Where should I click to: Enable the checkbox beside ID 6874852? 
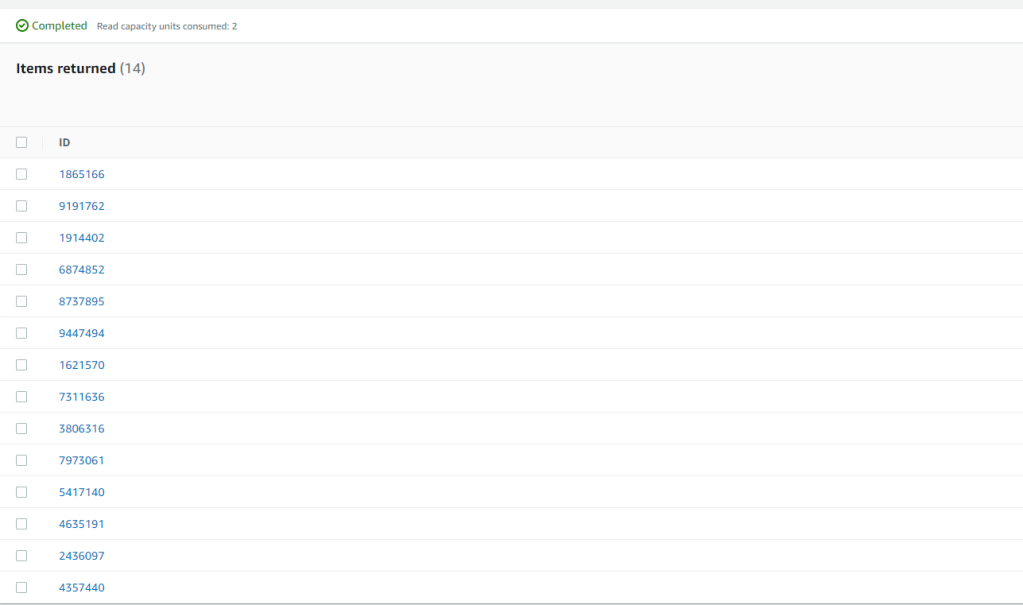click(x=22, y=270)
